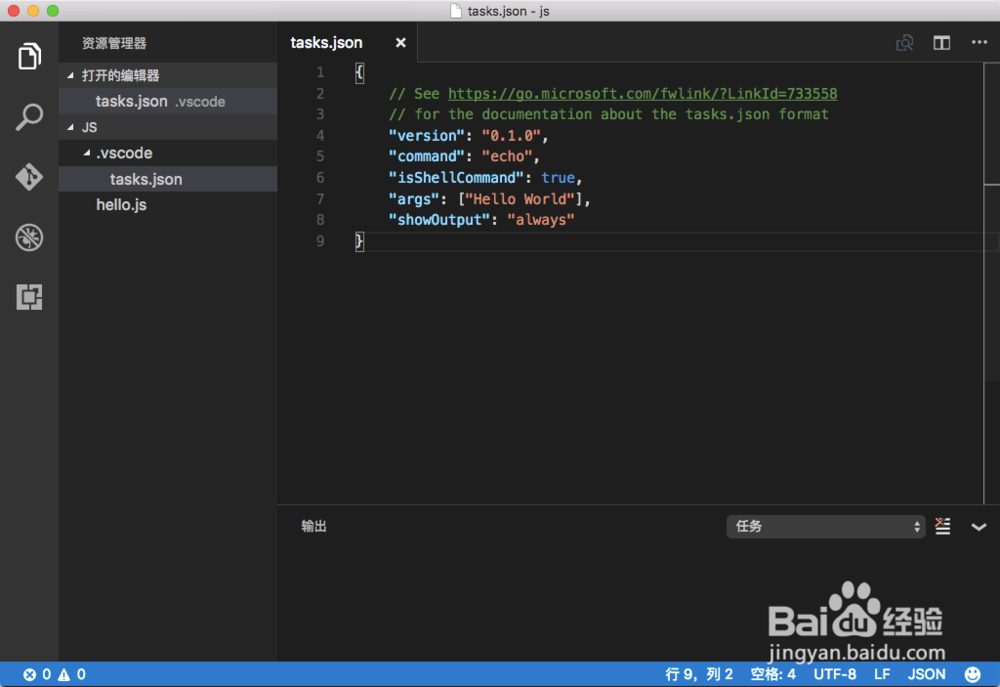Screen dimensions: 1000x687
Task: Change file encoding via UTF-8
Action: click(x=835, y=674)
